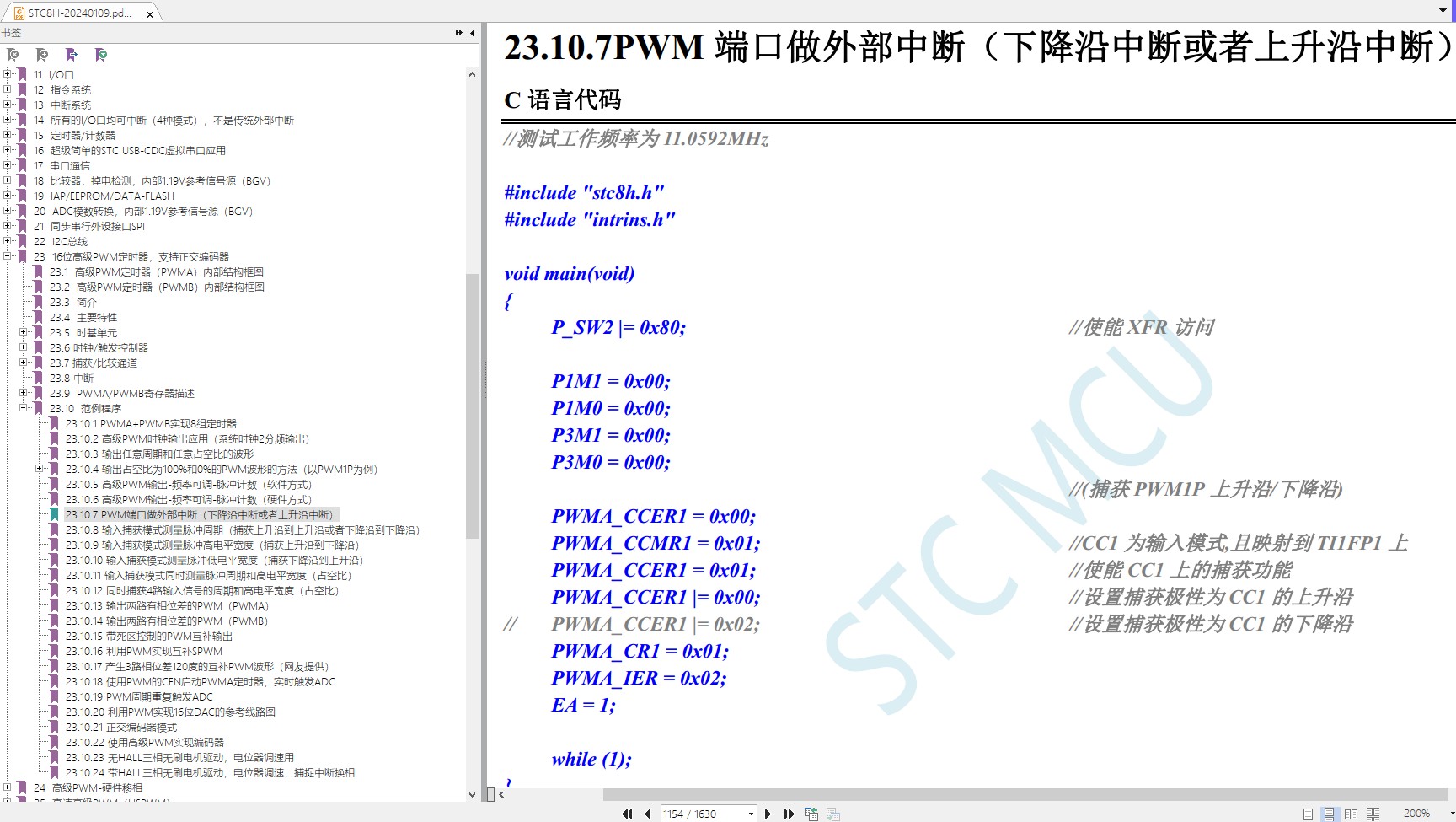Close the STC8H-20240109 PDF tab
This screenshot has width=1456, height=822.
[150, 14]
